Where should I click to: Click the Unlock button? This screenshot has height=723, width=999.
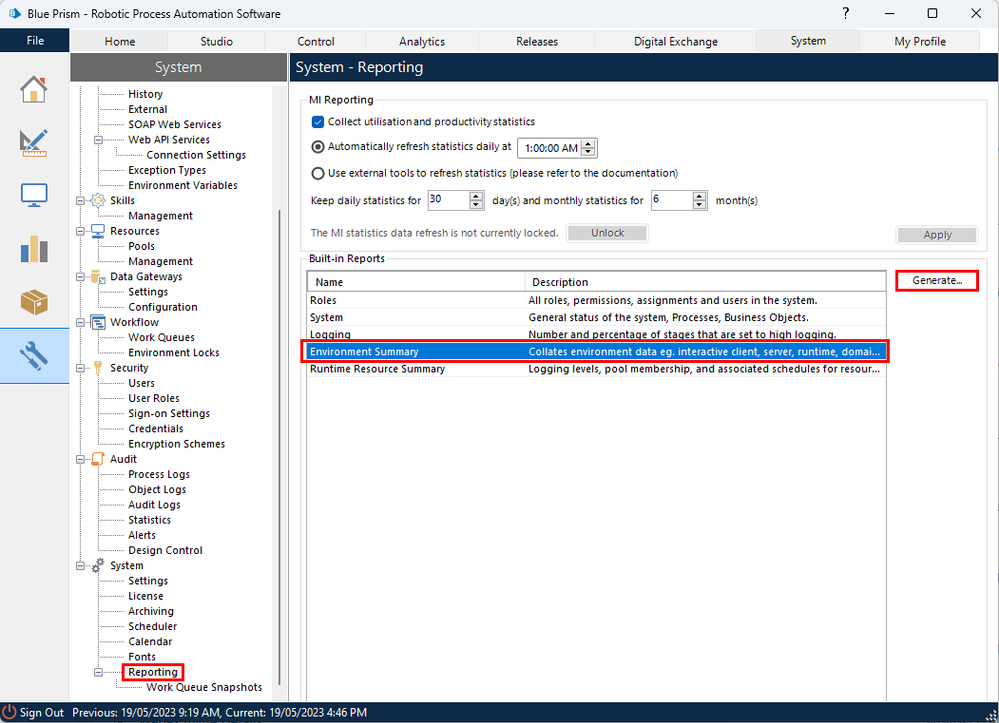607,233
